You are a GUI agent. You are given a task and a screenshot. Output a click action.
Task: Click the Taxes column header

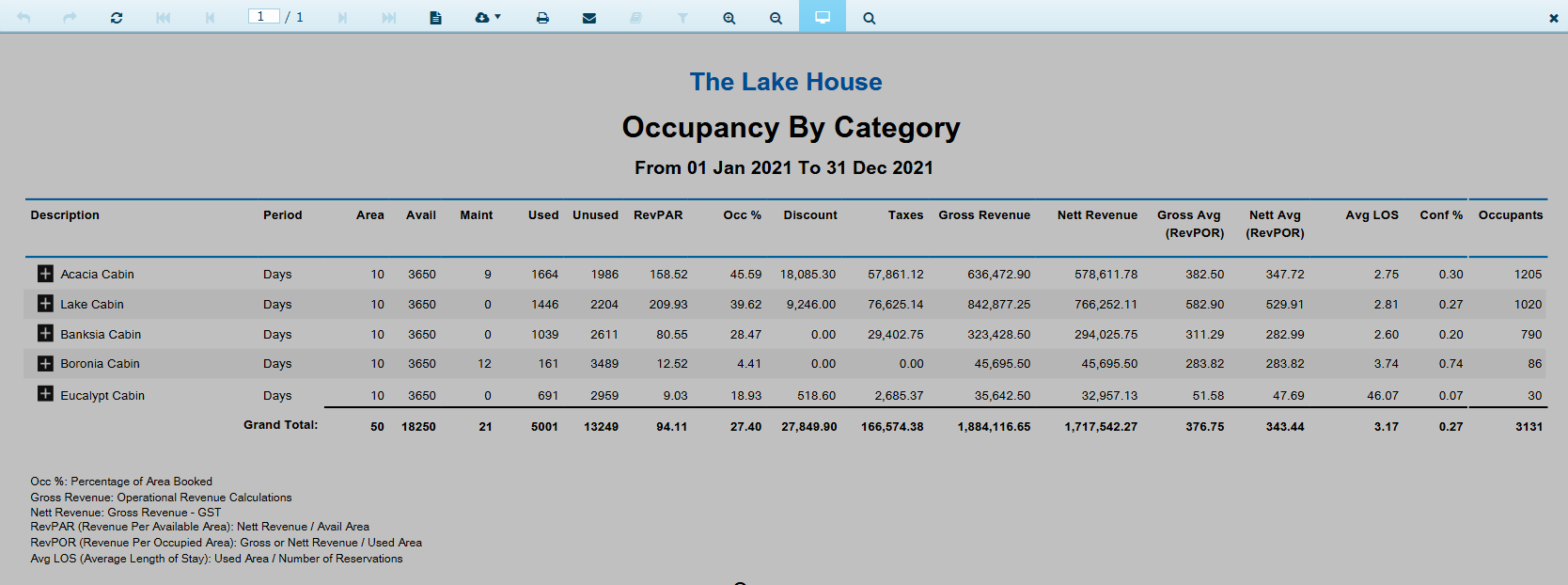(906, 215)
